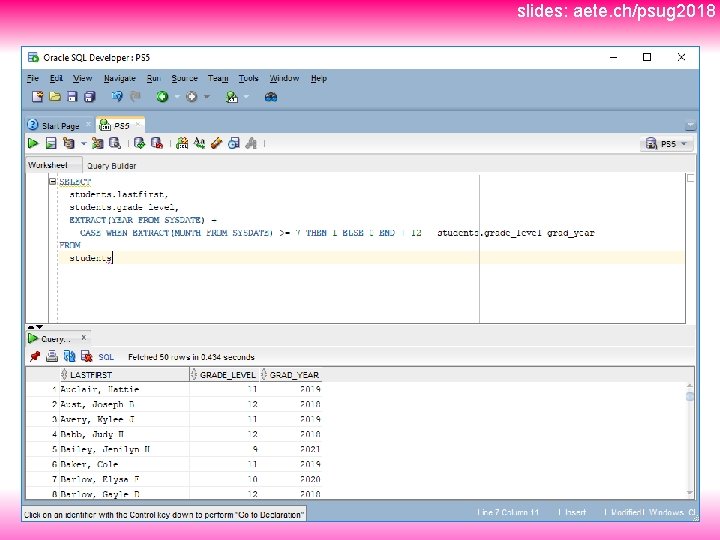
Task: Click the SQL link in results toolbar
Action: (x=106, y=357)
